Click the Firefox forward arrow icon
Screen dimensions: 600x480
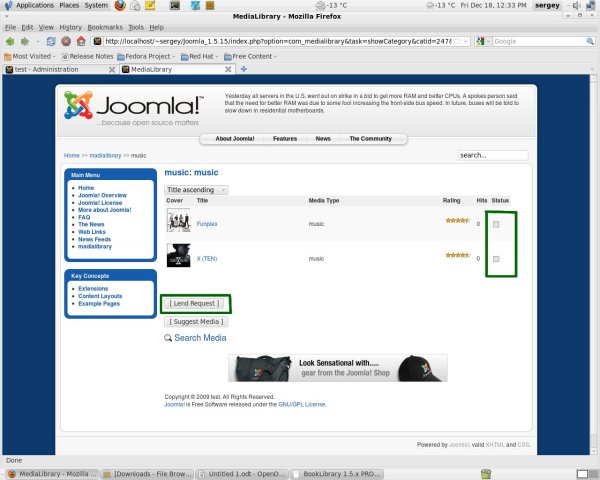click(25, 41)
